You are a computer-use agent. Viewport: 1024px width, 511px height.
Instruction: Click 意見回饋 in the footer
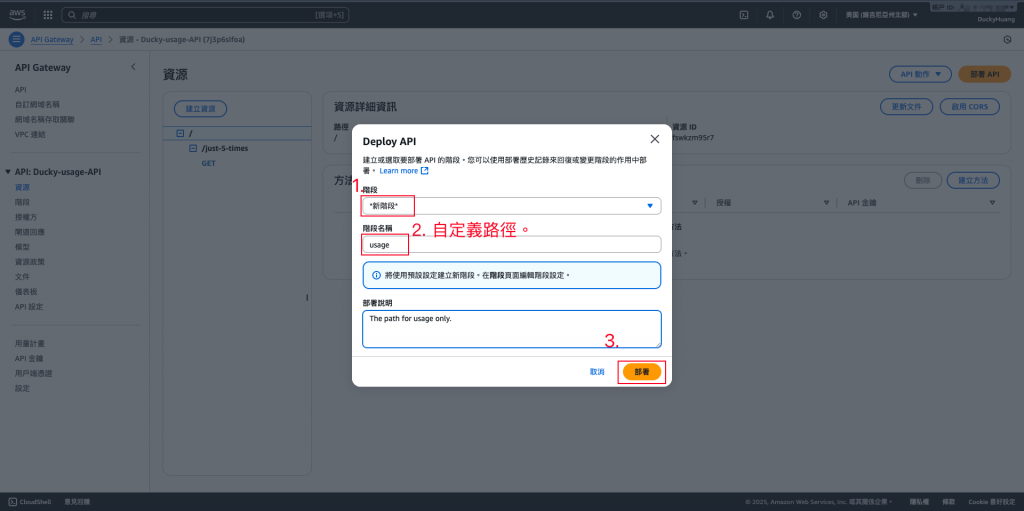click(77, 502)
